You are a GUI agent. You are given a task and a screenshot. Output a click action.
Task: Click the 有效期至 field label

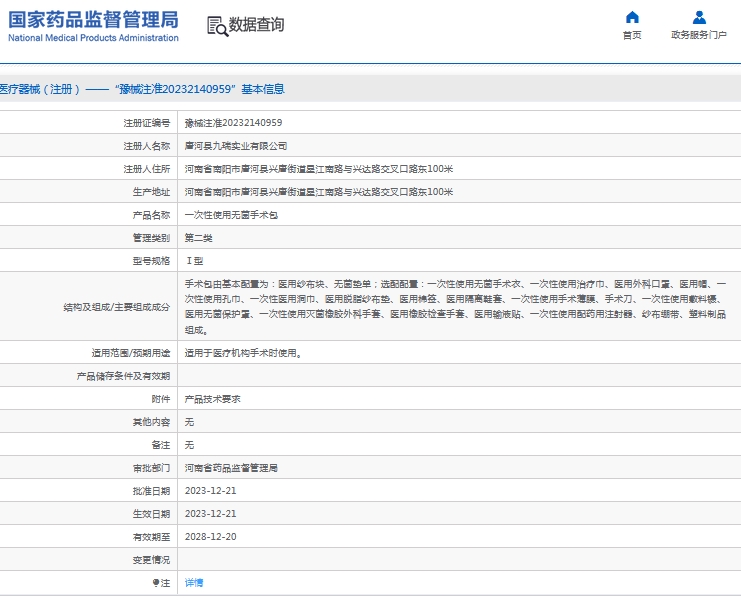(151, 537)
